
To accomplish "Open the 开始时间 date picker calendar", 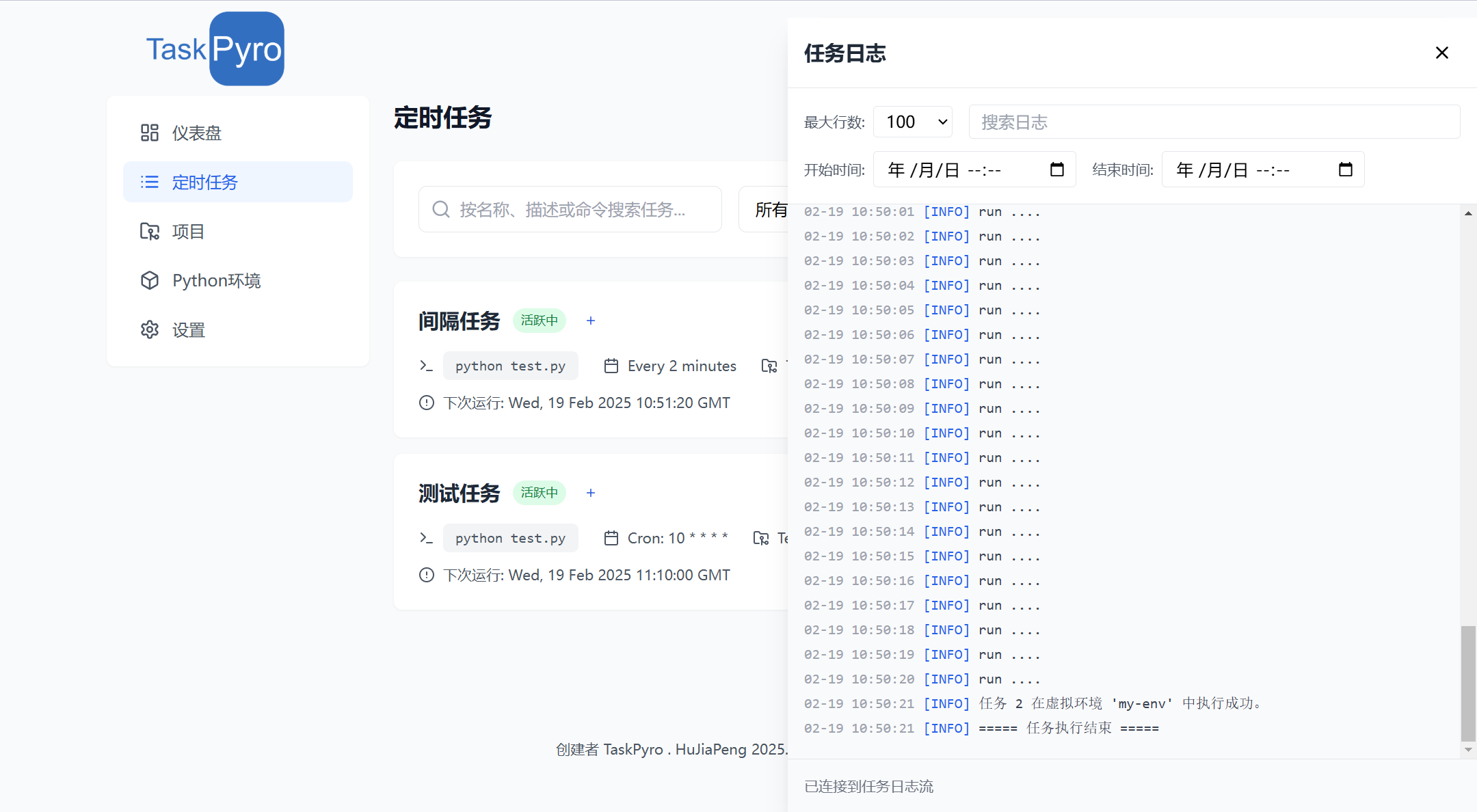I will (x=1057, y=169).
